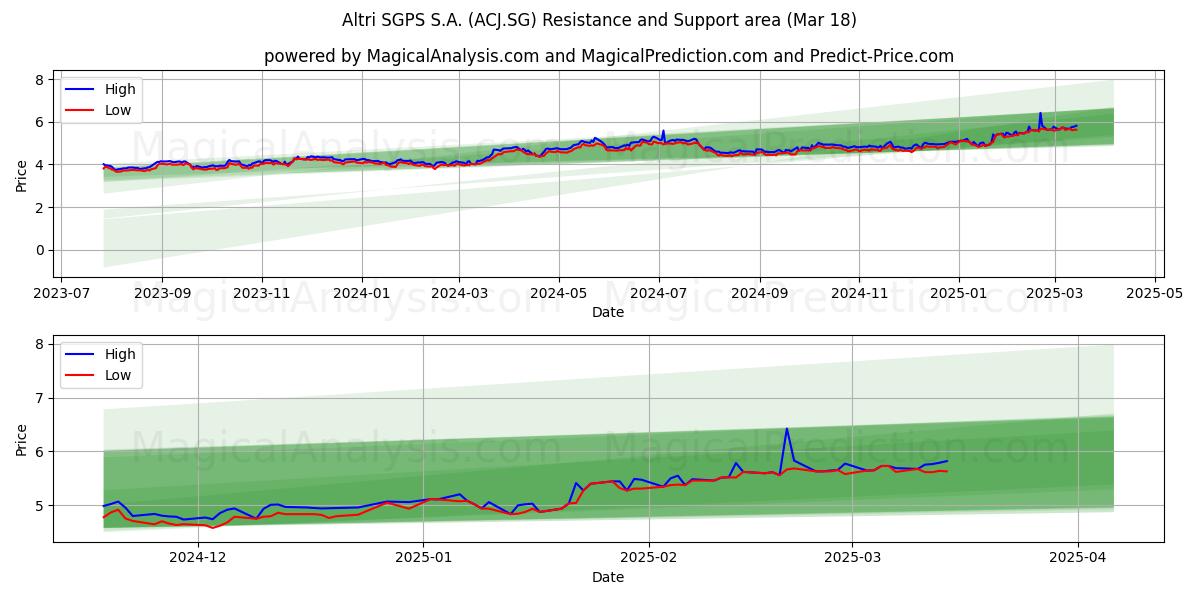
Task: Click the '2025-01' x-axis label in the top chart
Action: [959, 294]
